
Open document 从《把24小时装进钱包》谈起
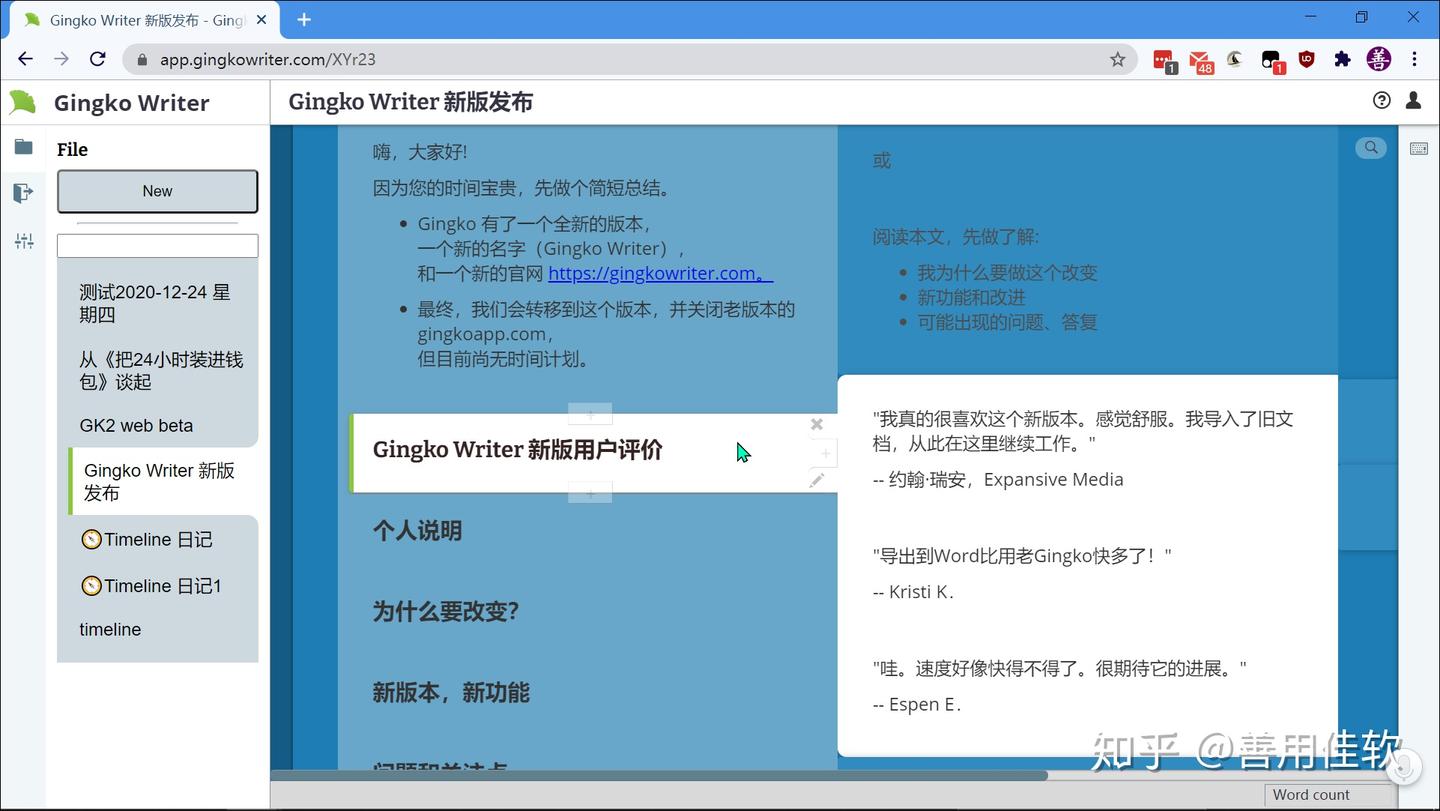coord(157,370)
